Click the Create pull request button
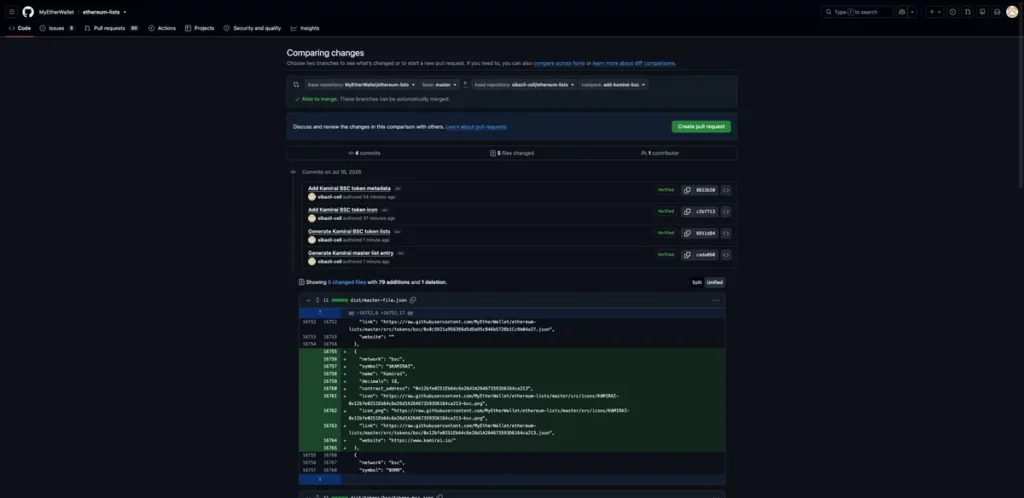The image size is (1024, 498). coord(701,127)
